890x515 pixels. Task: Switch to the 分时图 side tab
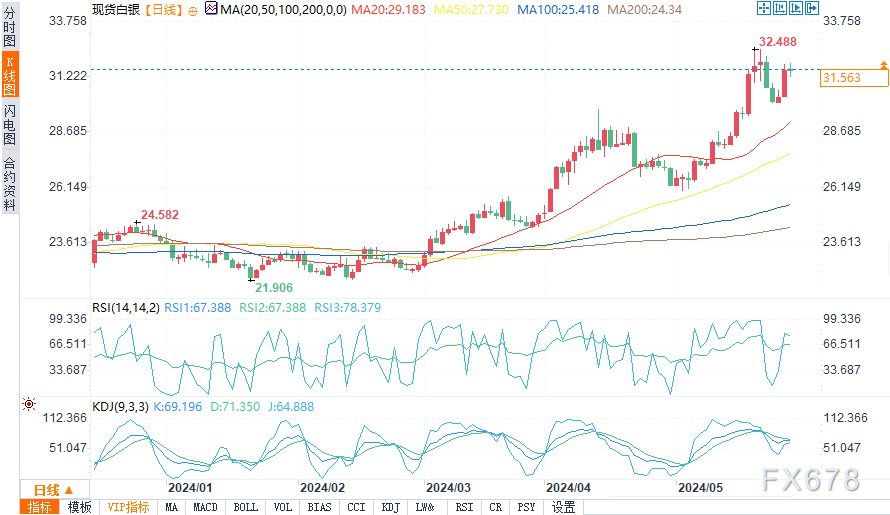click(9, 32)
